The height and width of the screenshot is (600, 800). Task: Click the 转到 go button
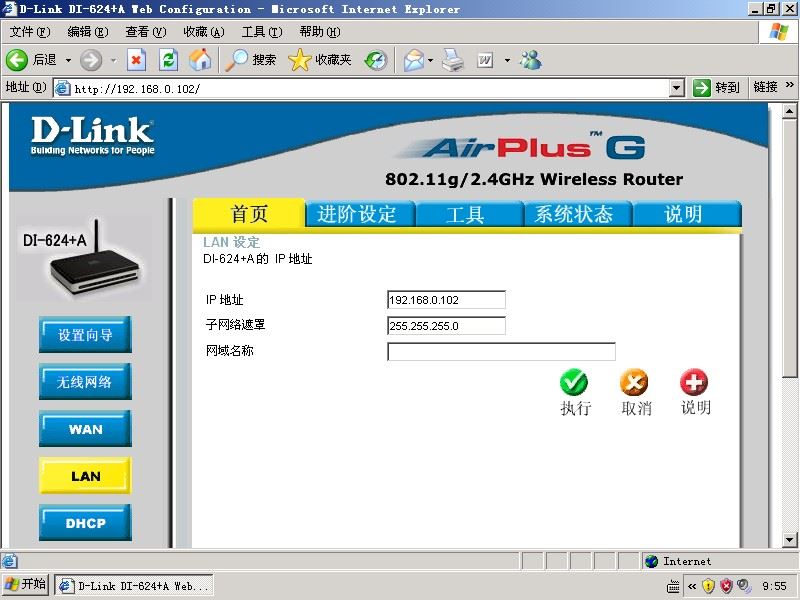point(717,88)
